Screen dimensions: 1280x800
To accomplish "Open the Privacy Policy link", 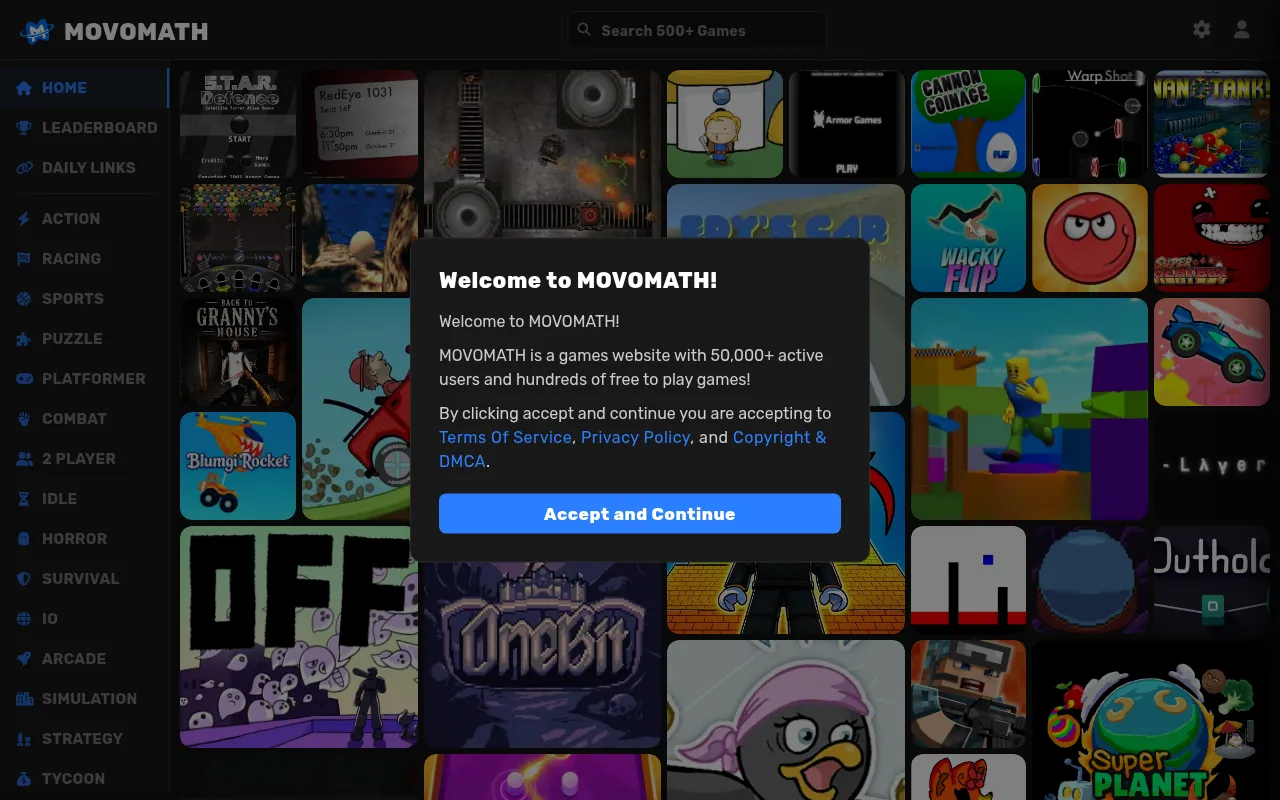I will pyautogui.click(x=635, y=437).
